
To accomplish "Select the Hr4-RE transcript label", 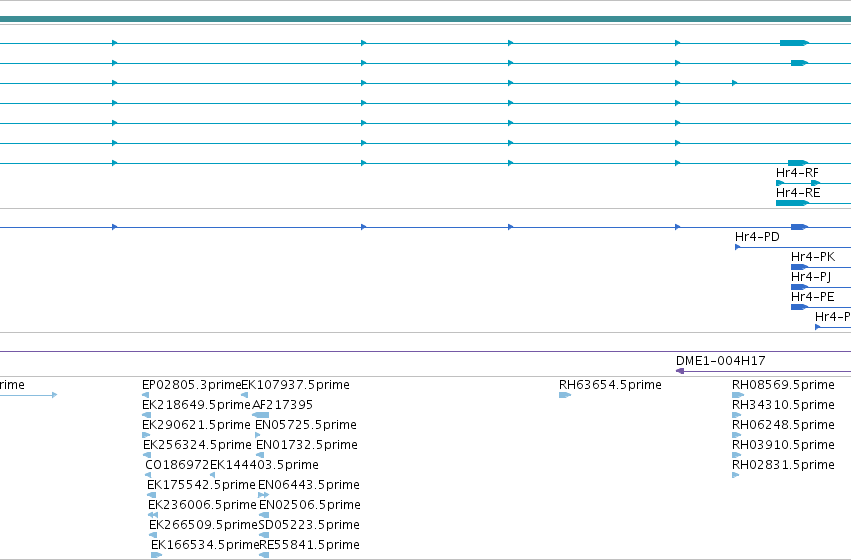I will tap(798, 193).
